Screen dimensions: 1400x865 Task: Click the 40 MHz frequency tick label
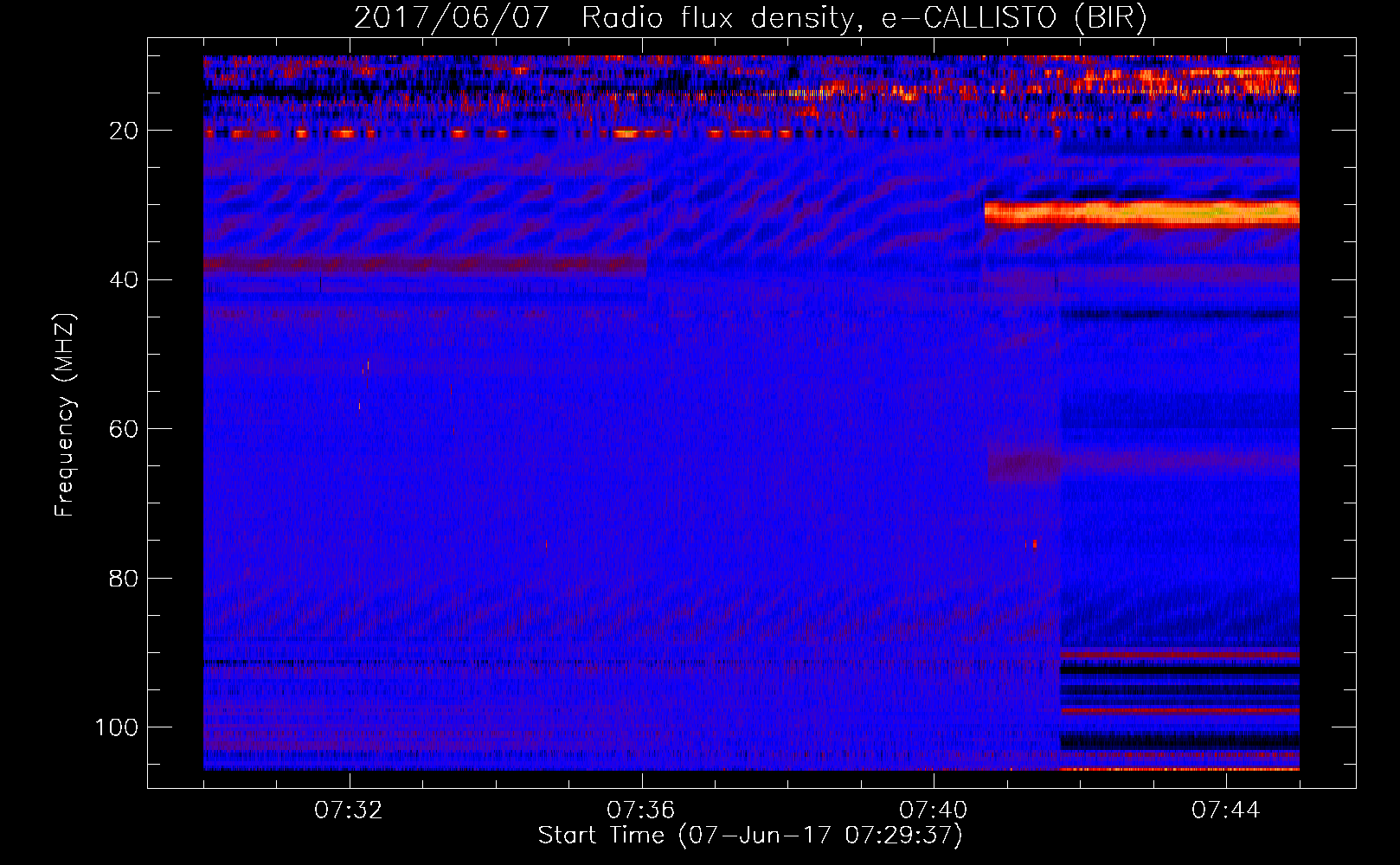(125, 279)
